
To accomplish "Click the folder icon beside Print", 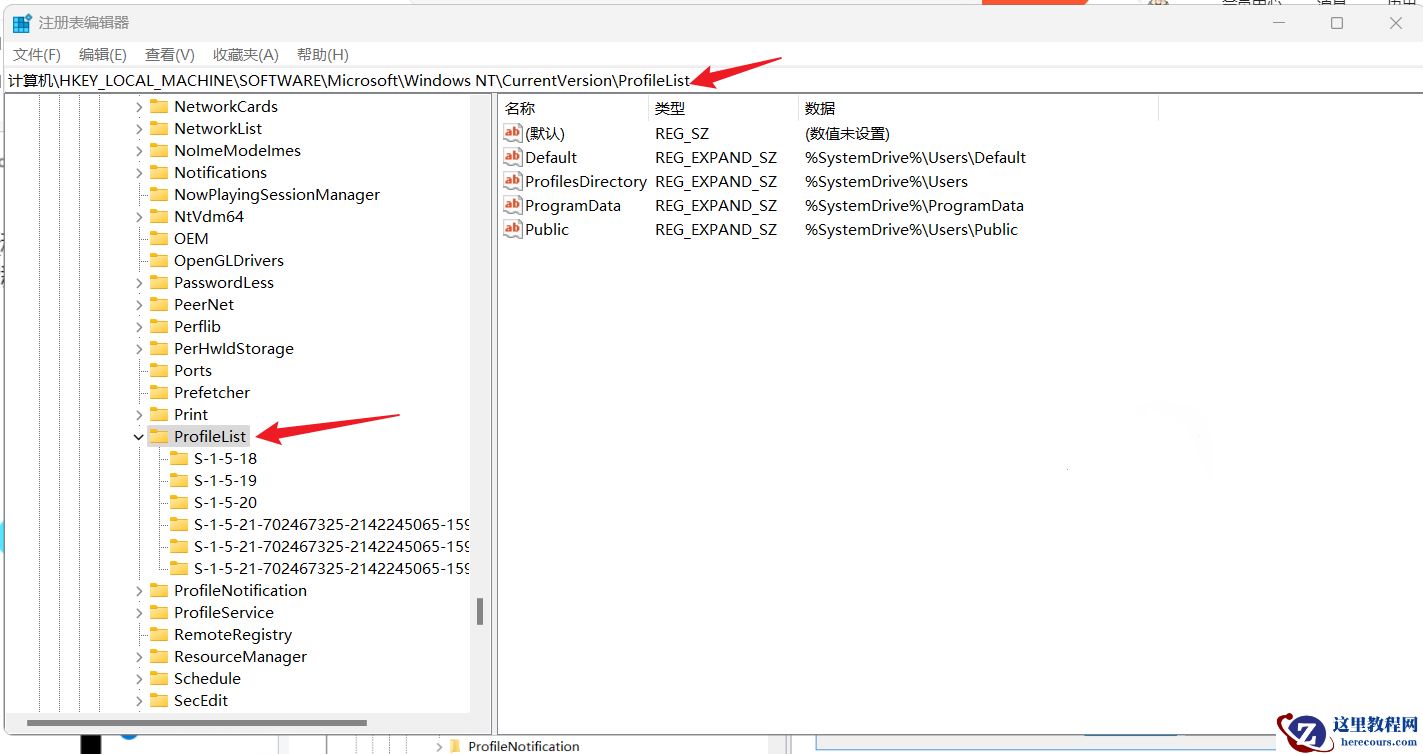I will pos(158,414).
